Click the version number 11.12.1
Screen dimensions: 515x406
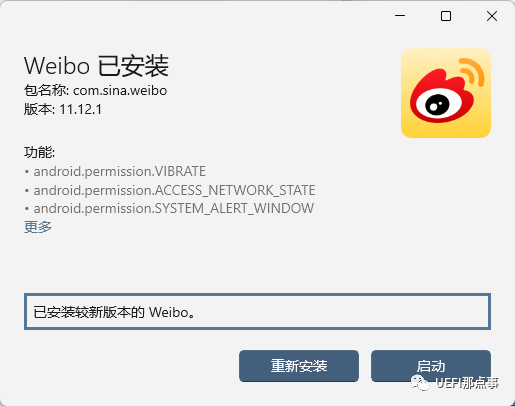(81, 109)
